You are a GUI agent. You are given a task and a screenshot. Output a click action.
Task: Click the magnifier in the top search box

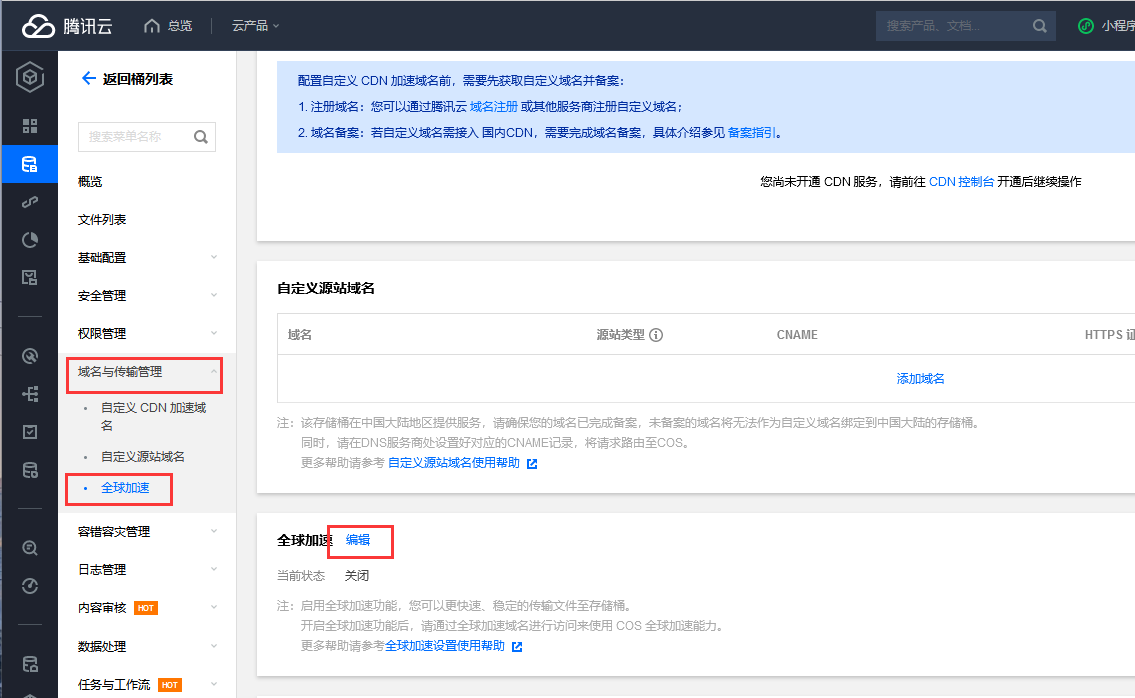click(1040, 26)
